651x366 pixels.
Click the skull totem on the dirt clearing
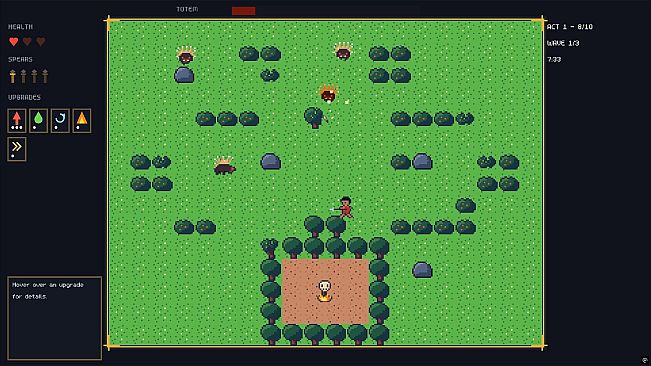pyautogui.click(x=325, y=290)
